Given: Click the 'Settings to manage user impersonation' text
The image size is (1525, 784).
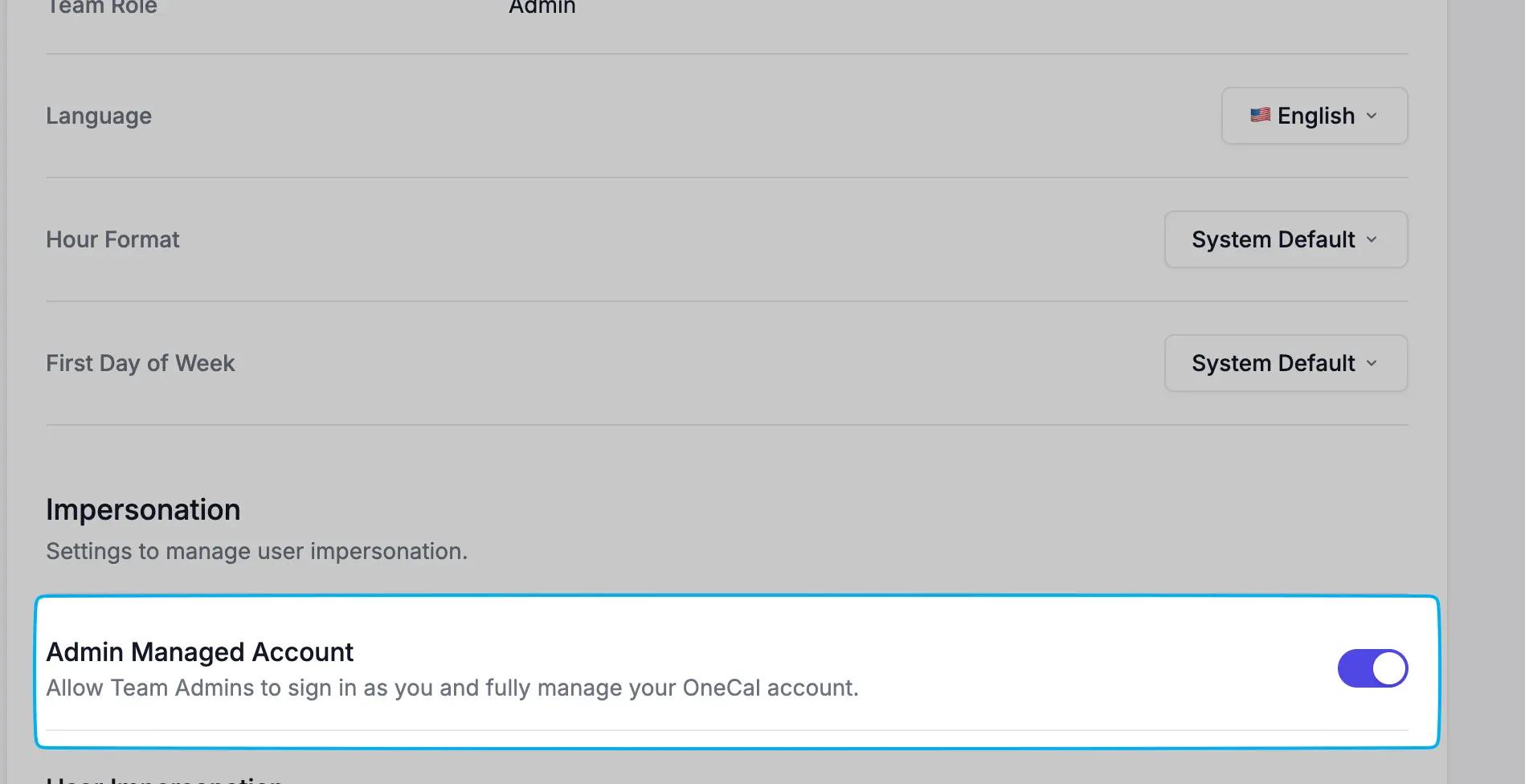Looking at the screenshot, I should 256,551.
